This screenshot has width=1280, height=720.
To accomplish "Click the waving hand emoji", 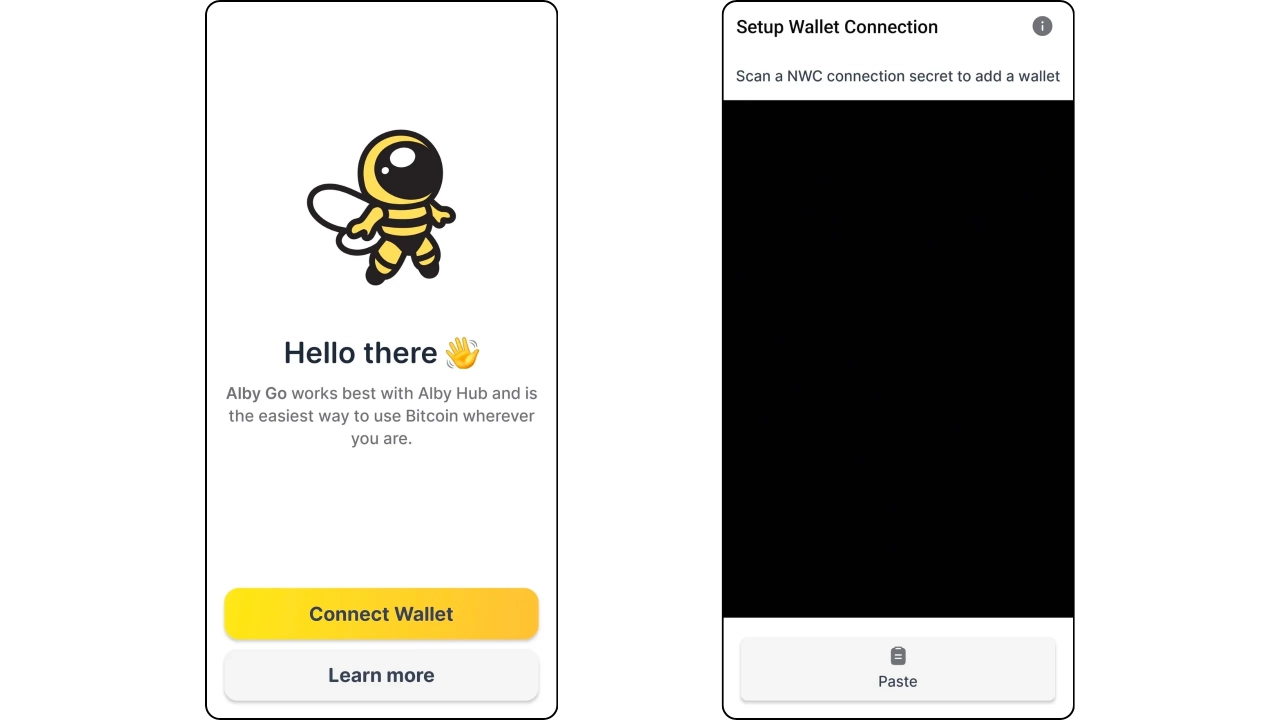I will pyautogui.click(x=462, y=352).
